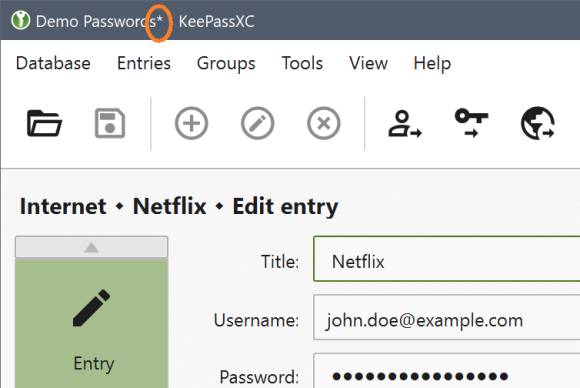Click into the Title field containing Netflix

tap(446, 259)
